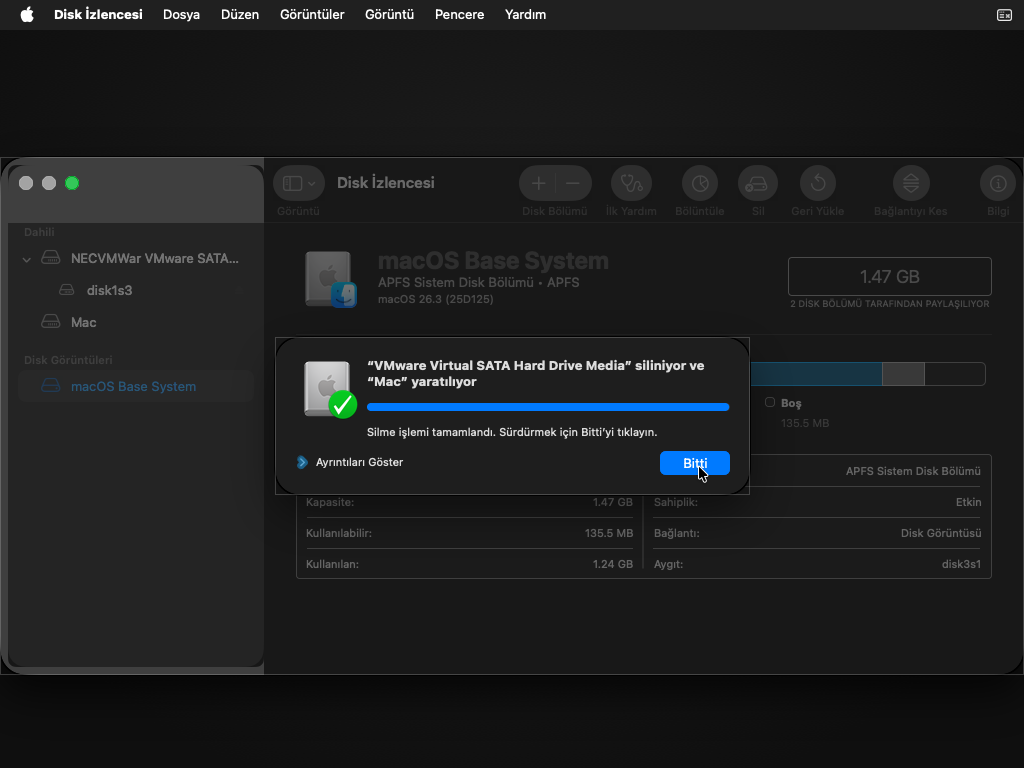This screenshot has height=768, width=1024.
Task: Open the Dosya menu
Action: pos(181,14)
